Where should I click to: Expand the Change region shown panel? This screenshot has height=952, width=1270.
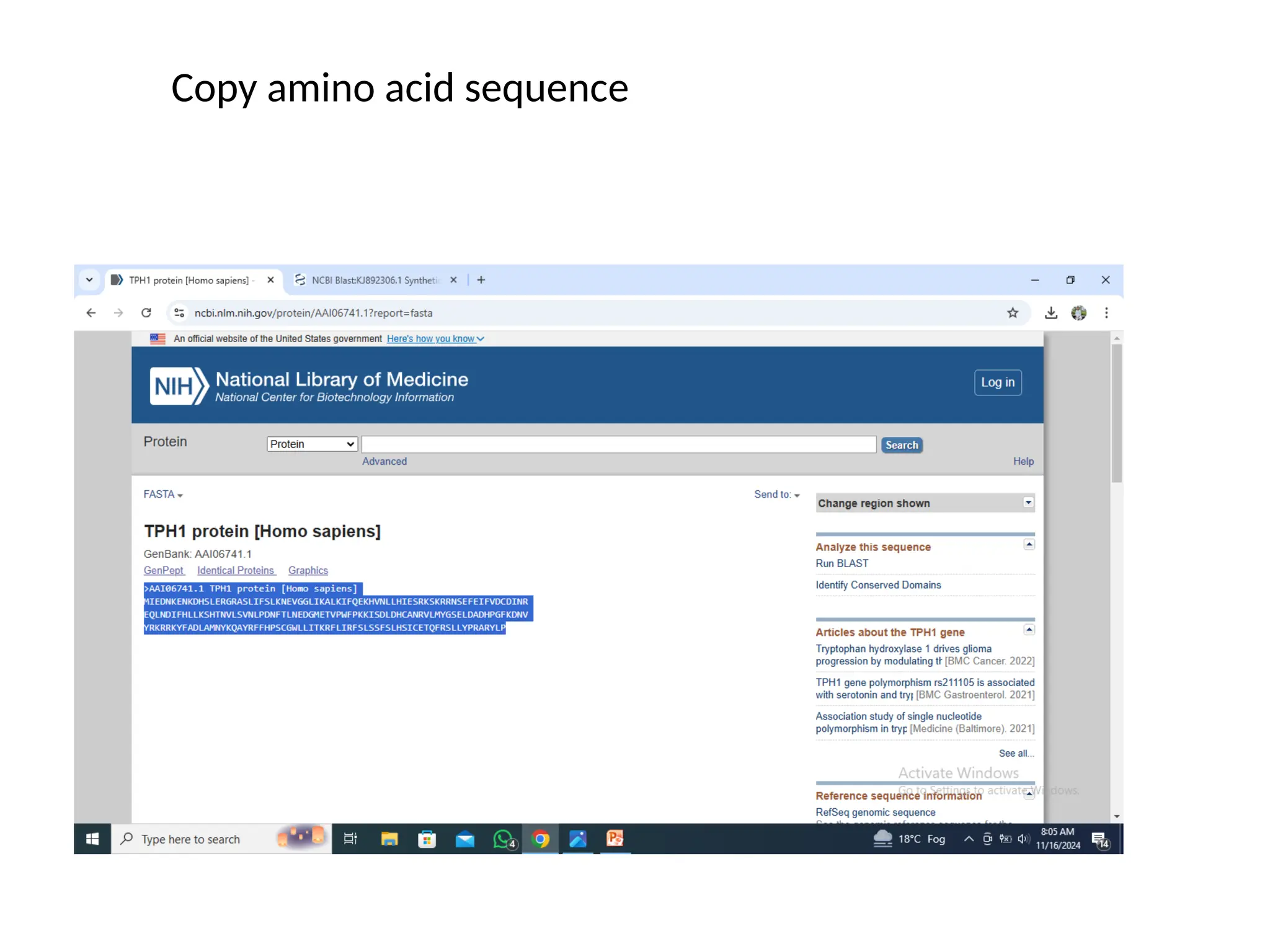click(x=1028, y=503)
